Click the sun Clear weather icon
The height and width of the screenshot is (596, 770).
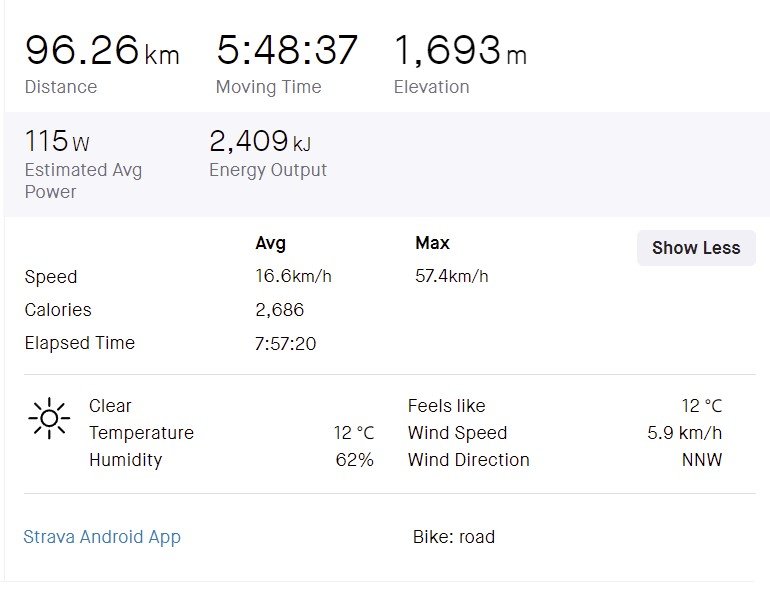pyautogui.click(x=49, y=418)
